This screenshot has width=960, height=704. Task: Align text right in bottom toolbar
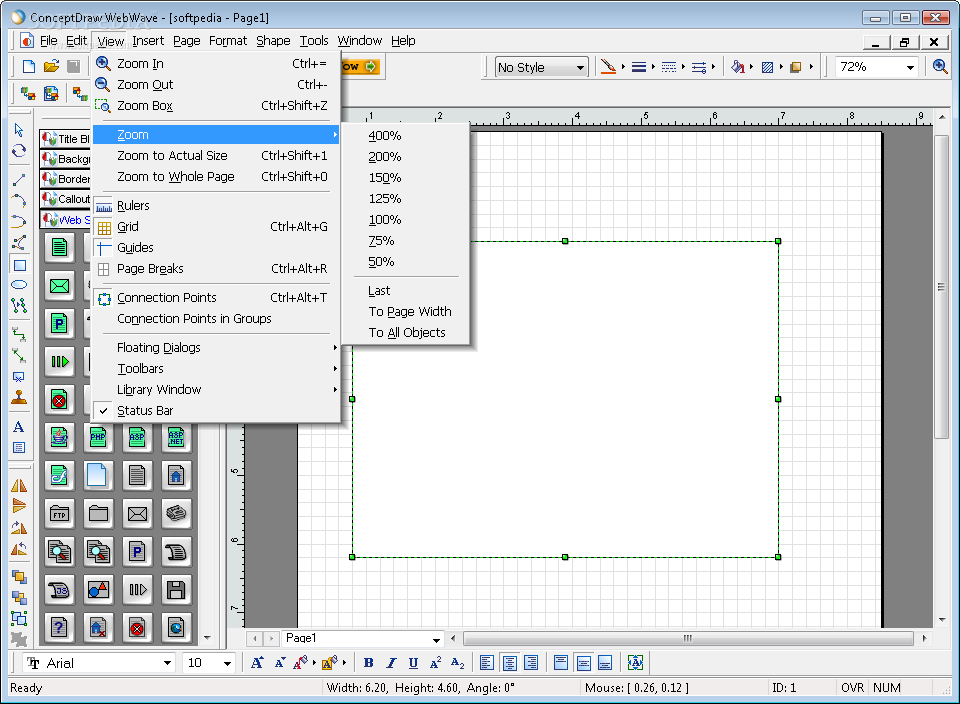click(531, 663)
